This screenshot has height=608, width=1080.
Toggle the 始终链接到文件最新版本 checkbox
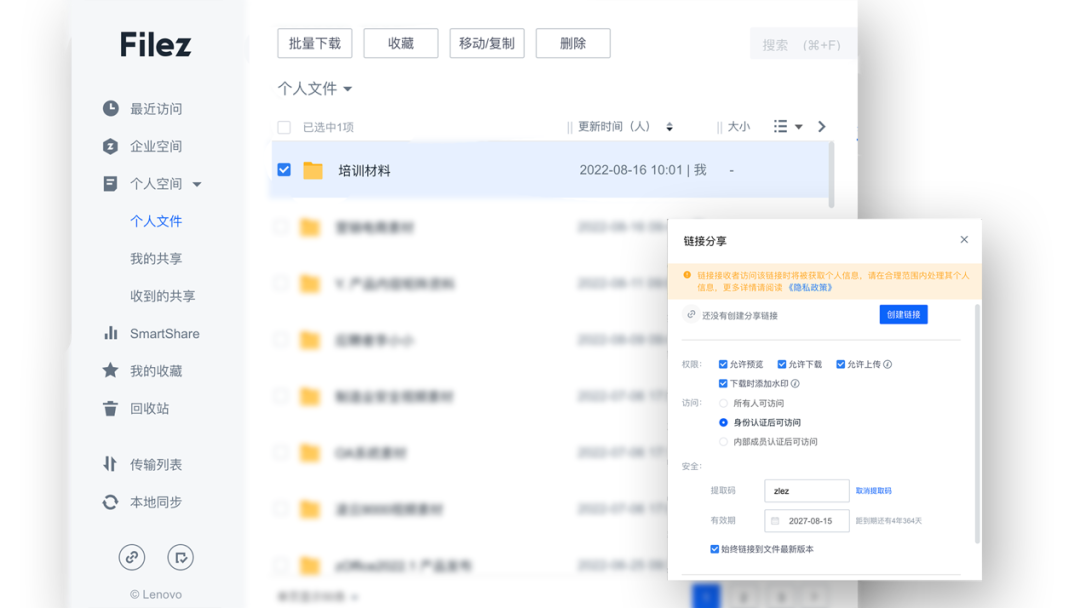[715, 549]
